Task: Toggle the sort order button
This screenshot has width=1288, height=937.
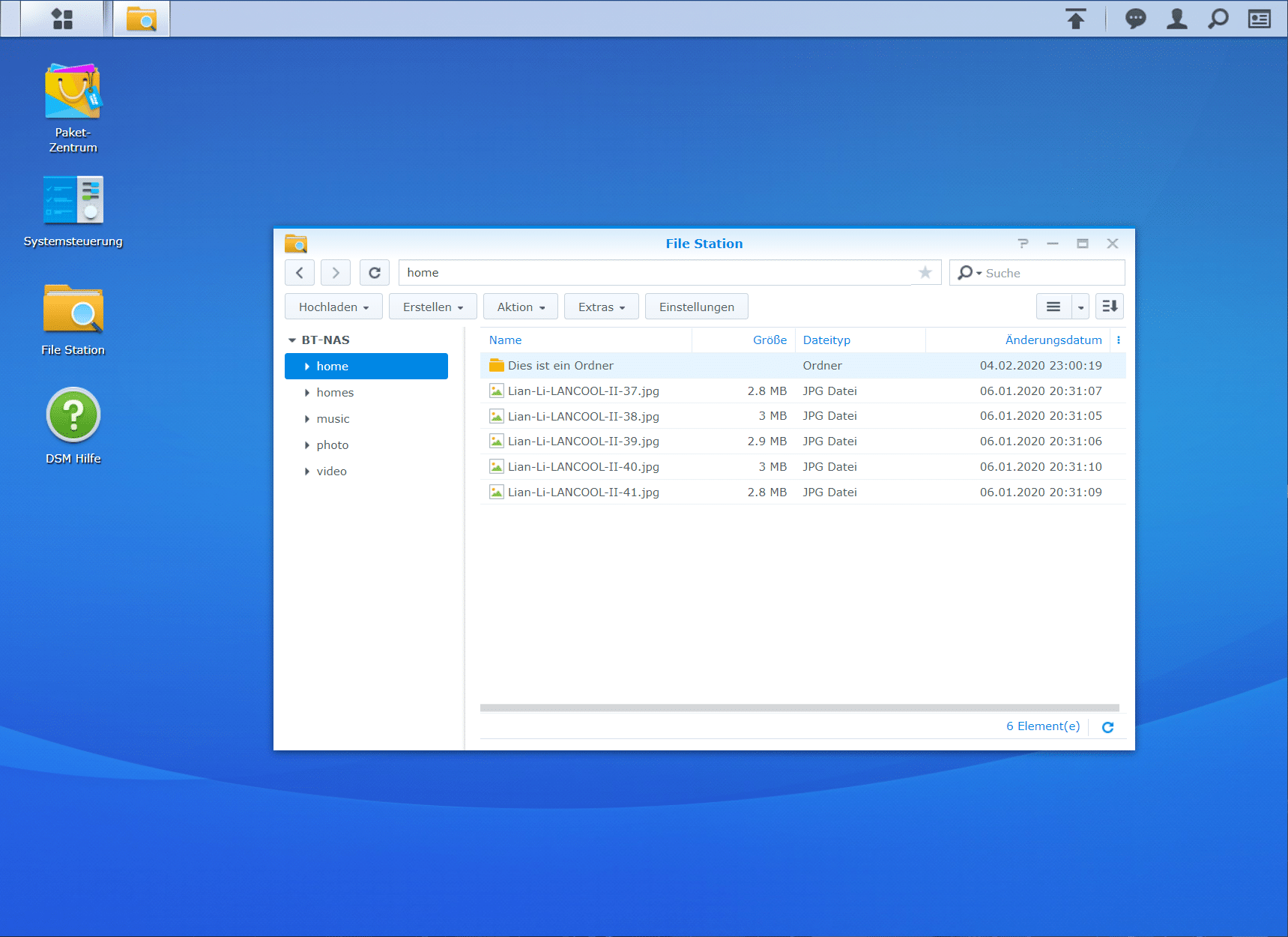Action: click(x=1109, y=307)
